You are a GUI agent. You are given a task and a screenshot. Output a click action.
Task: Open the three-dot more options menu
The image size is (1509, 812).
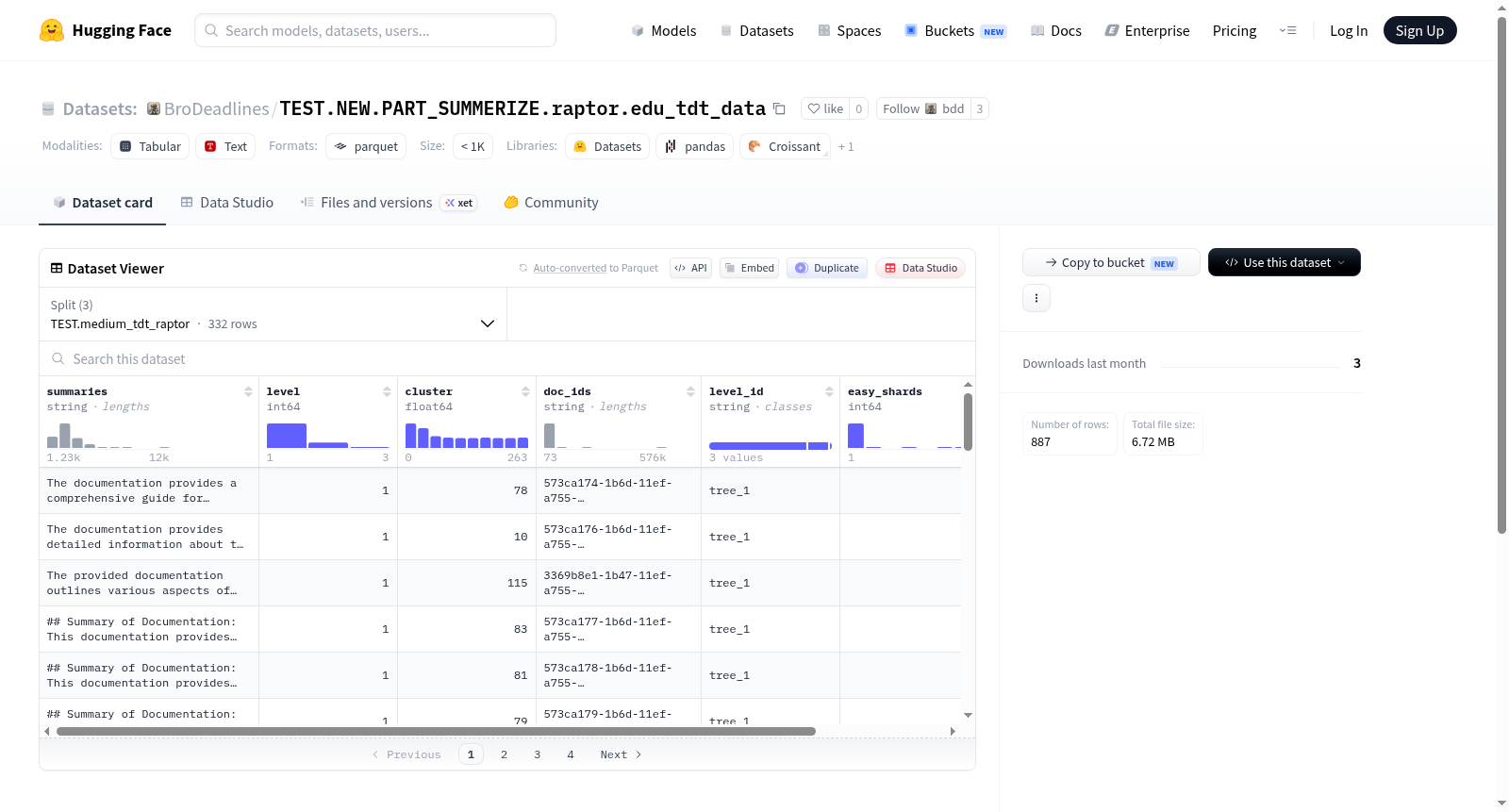1036,298
